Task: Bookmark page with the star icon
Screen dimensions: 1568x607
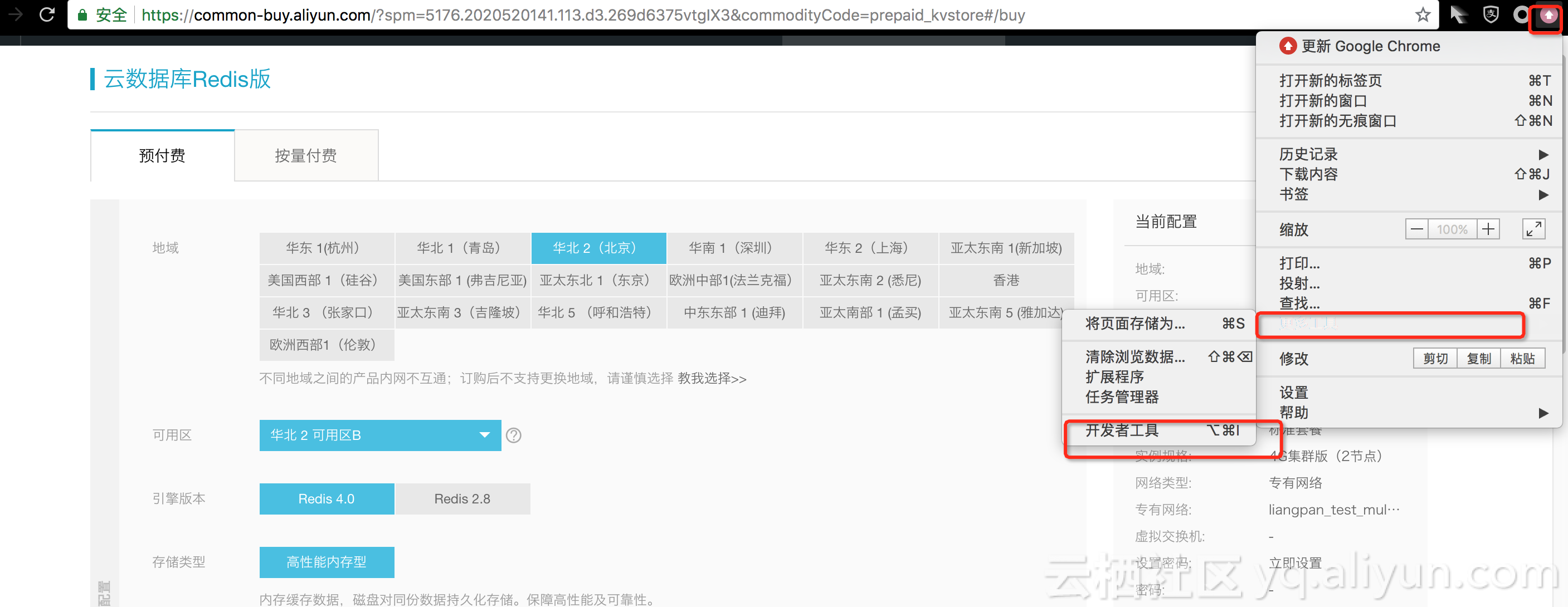Action: tap(1423, 14)
